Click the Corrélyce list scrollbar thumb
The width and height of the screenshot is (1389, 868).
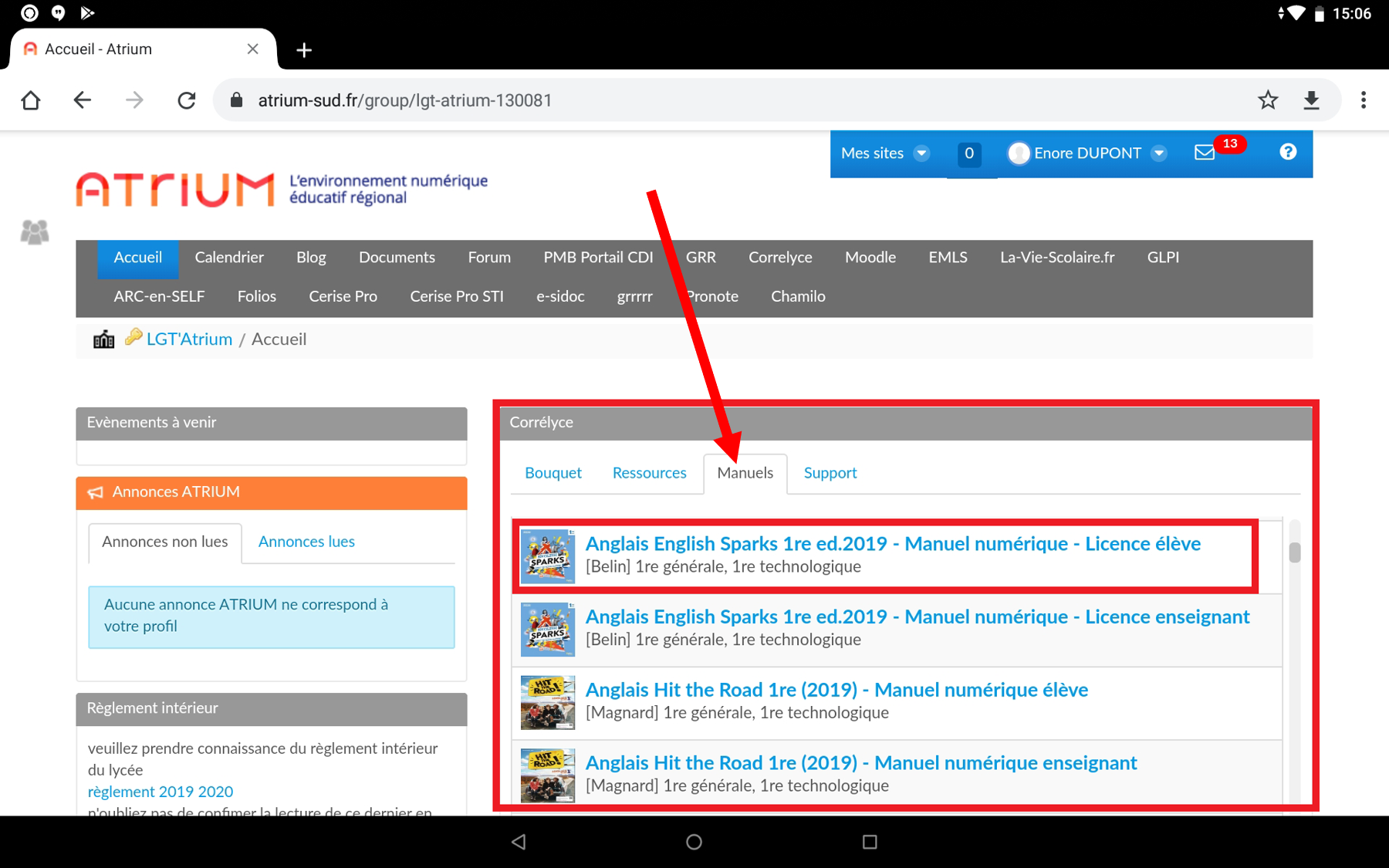click(x=1295, y=552)
